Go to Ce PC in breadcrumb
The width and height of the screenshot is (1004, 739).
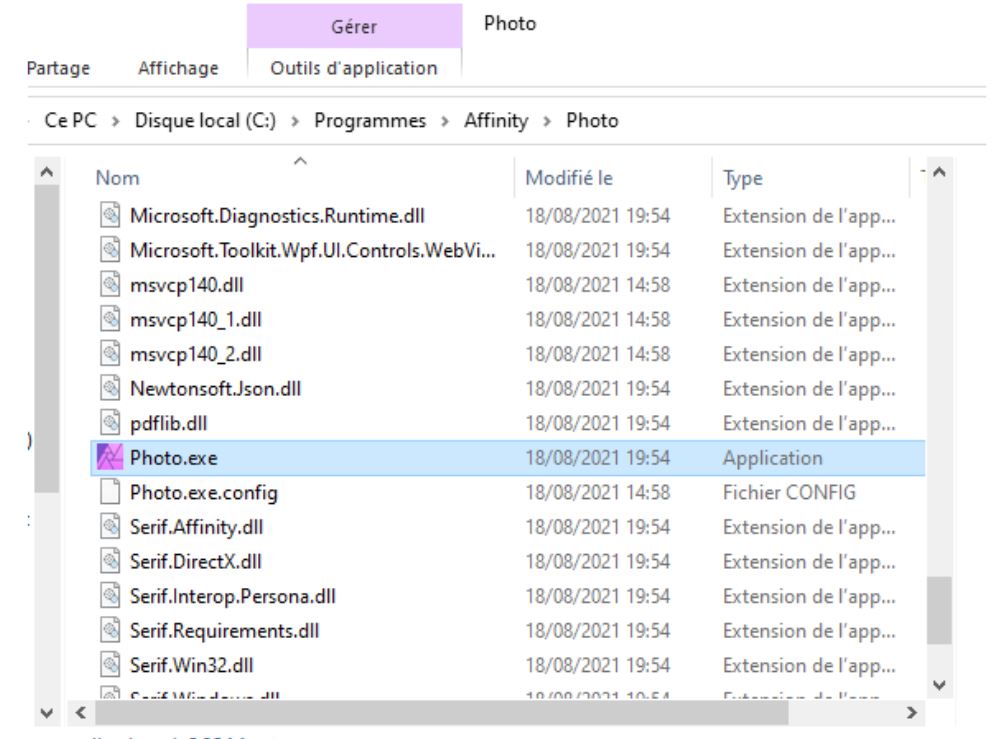click(x=70, y=120)
